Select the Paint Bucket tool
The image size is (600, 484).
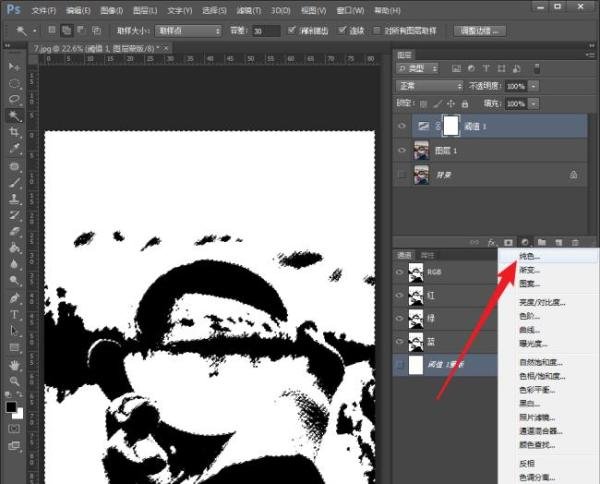[14, 248]
